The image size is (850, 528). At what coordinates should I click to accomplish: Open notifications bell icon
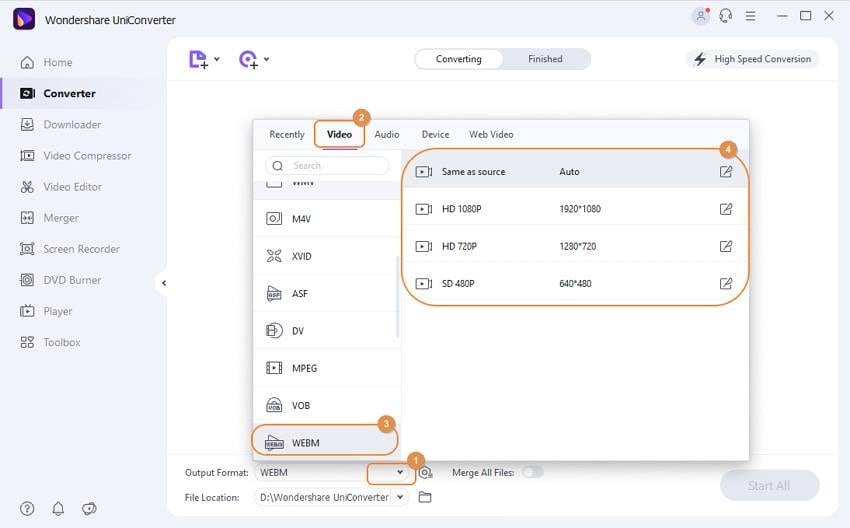tap(58, 508)
